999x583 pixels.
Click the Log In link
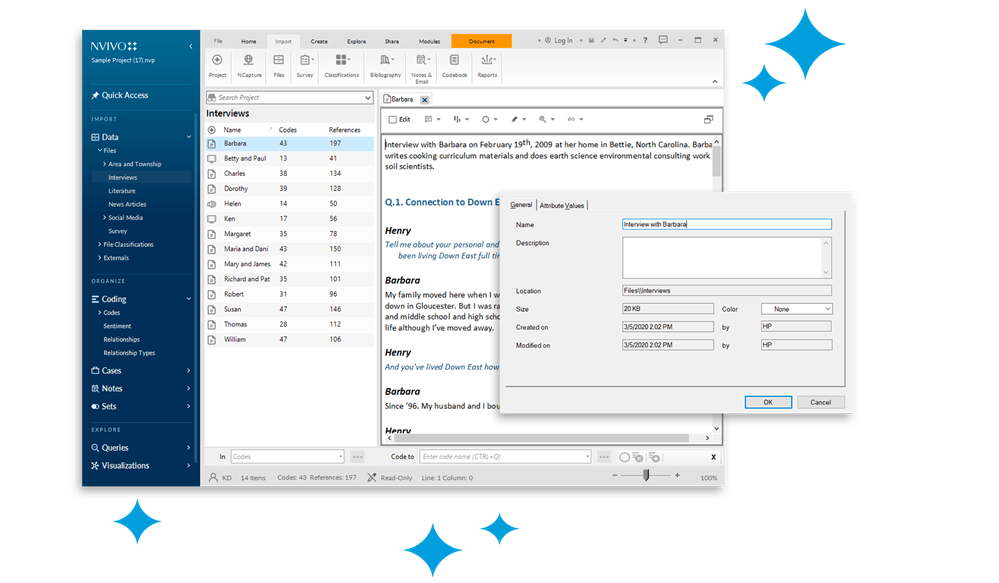(563, 40)
